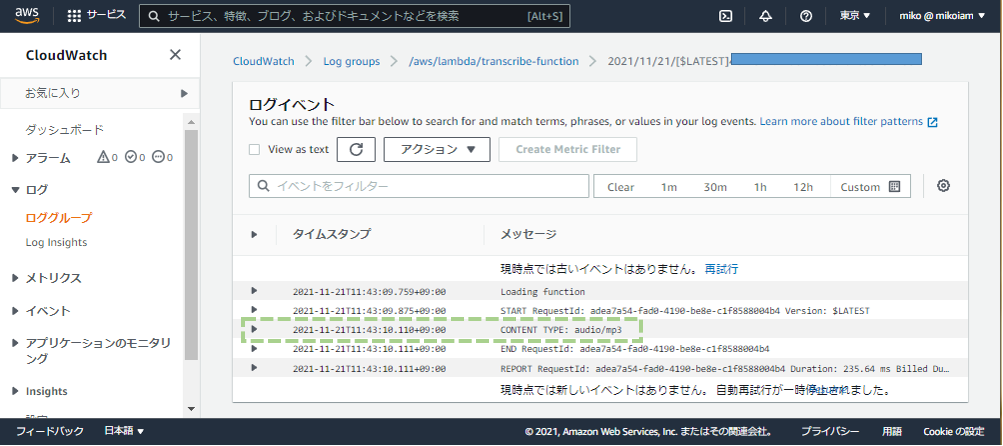Open the help question mark icon
Viewport: 1003px width, 446px height.
pos(806,16)
